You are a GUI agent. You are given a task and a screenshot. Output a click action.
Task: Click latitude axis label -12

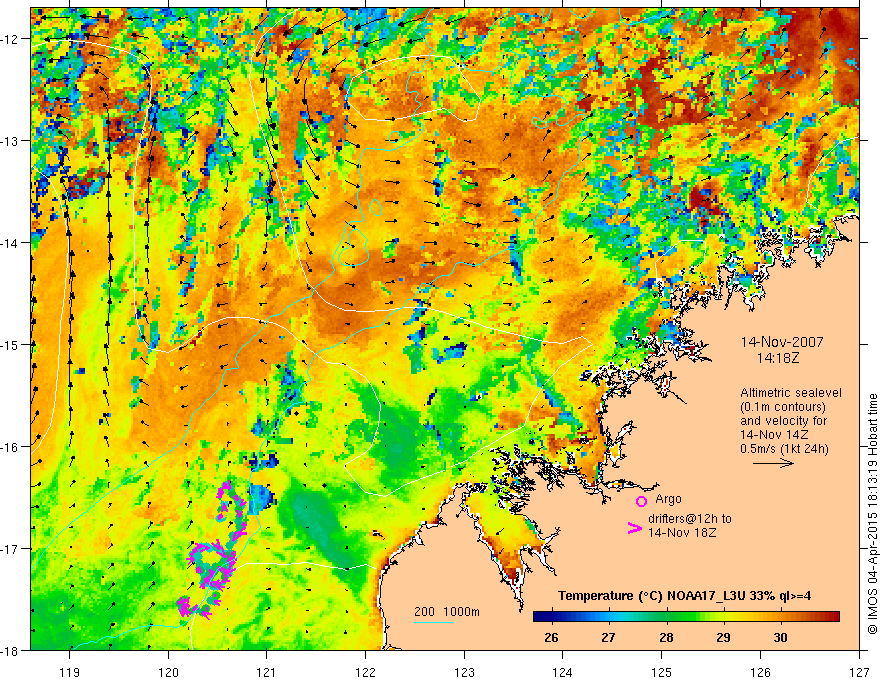coord(10,39)
